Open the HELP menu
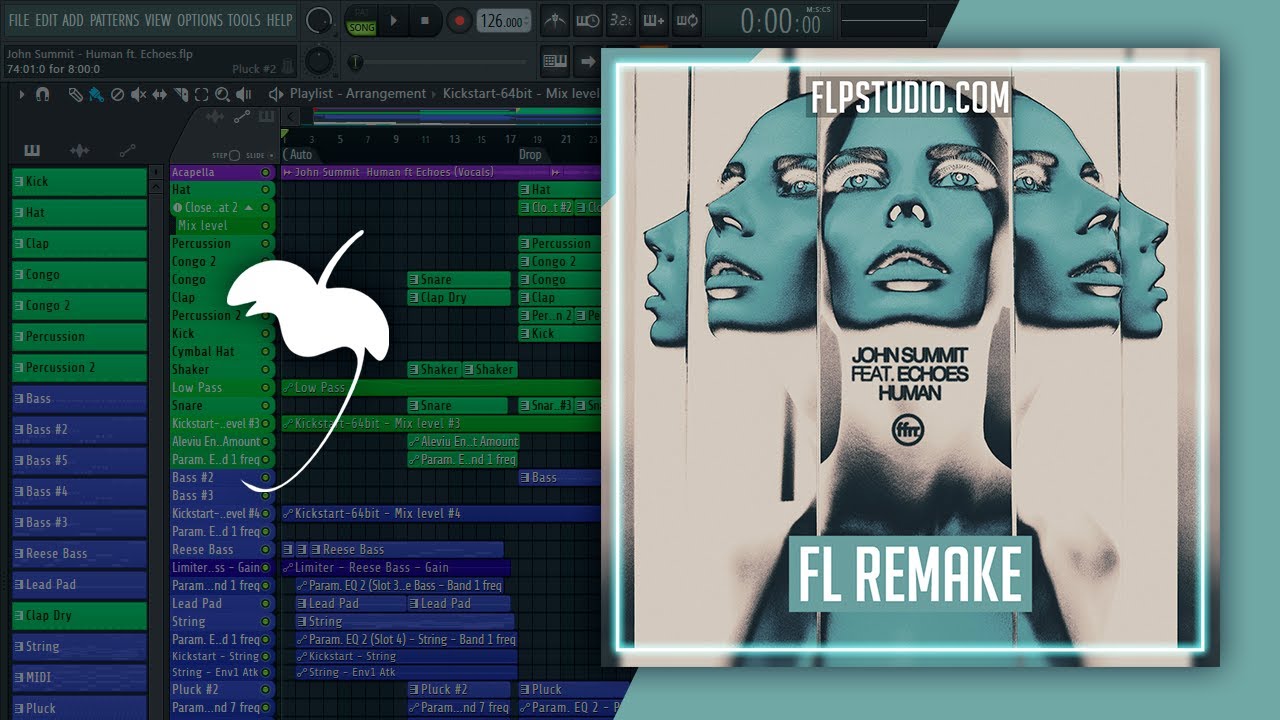 (280, 20)
